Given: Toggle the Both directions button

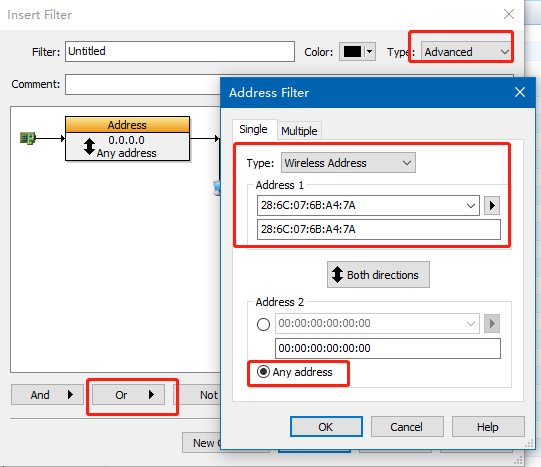Looking at the screenshot, I should coord(378,275).
